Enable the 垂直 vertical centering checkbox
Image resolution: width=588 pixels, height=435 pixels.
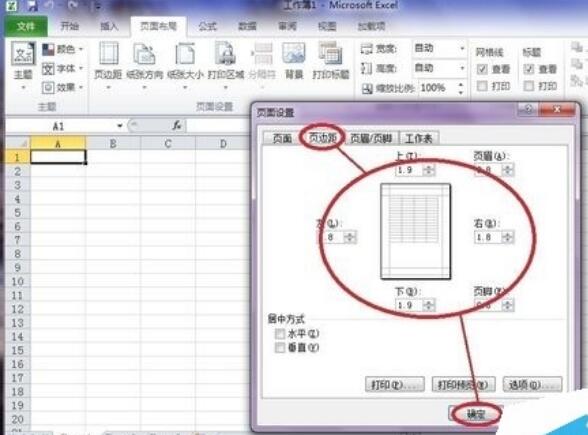280,348
